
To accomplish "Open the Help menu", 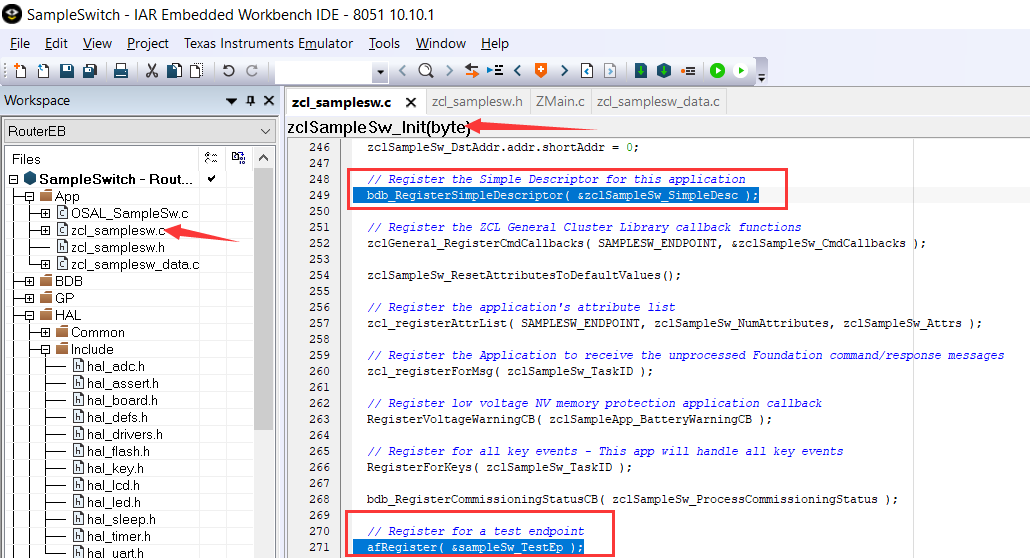I will click(x=495, y=43).
